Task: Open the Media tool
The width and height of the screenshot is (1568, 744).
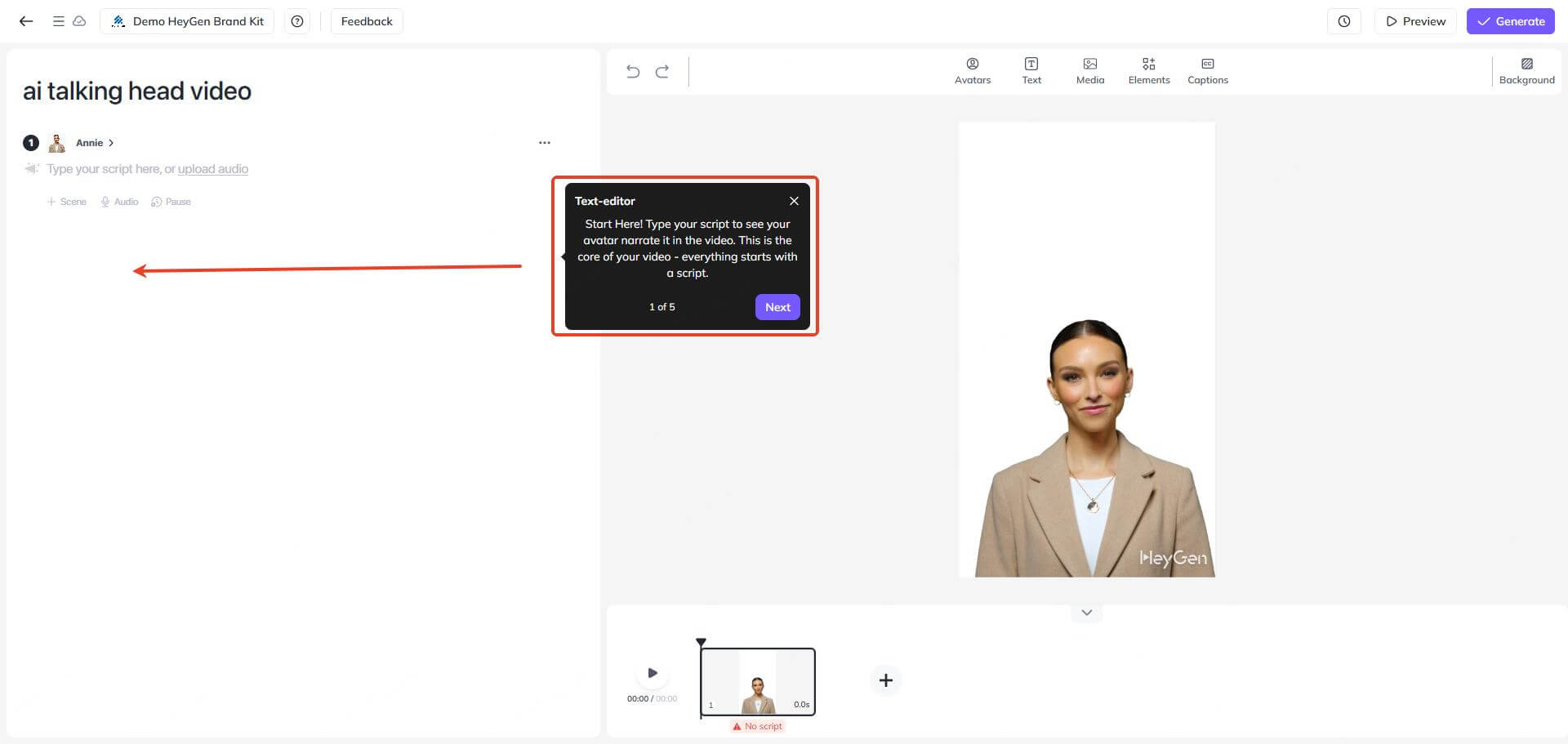Action: pyautogui.click(x=1090, y=71)
